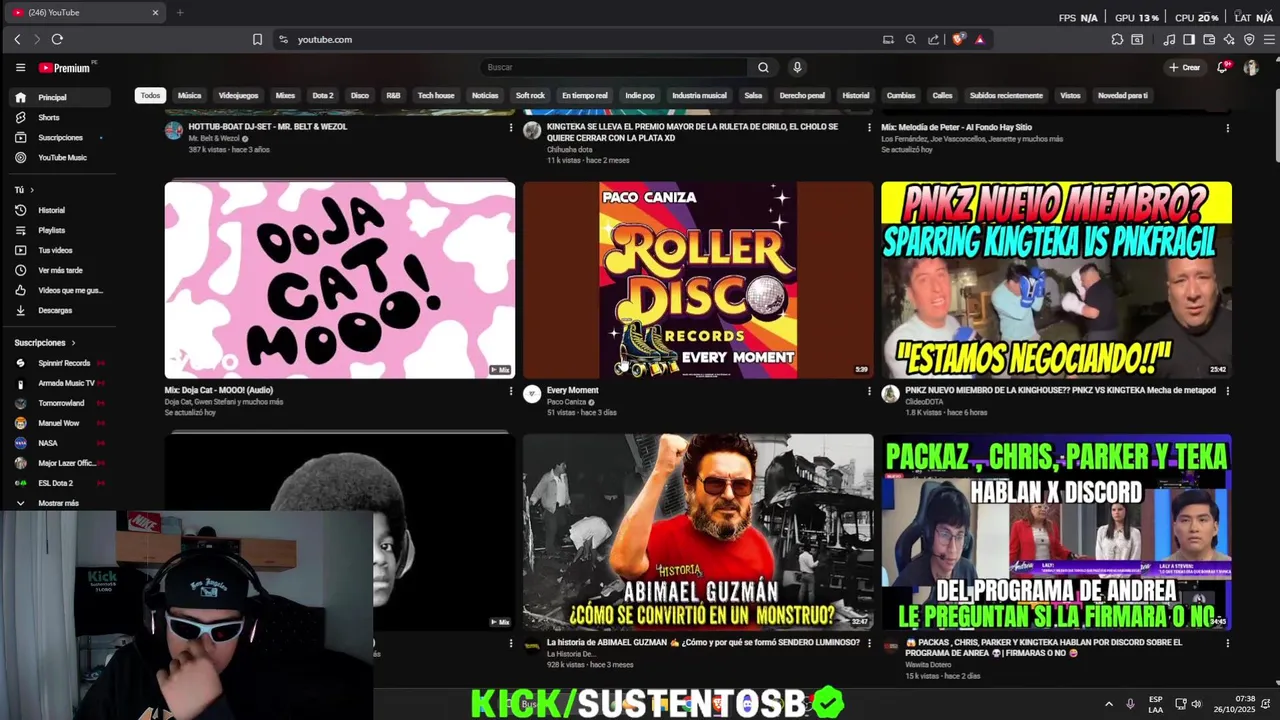Play Sparring Kingteka vs PNKFragil thumbnail
The height and width of the screenshot is (720, 1280).
(x=1056, y=280)
